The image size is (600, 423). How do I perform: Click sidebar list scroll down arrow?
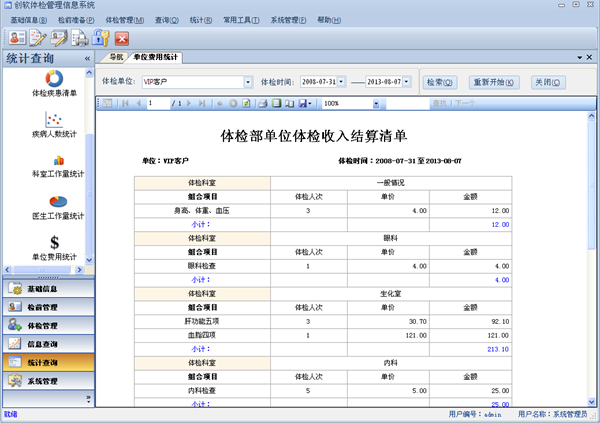click(89, 260)
